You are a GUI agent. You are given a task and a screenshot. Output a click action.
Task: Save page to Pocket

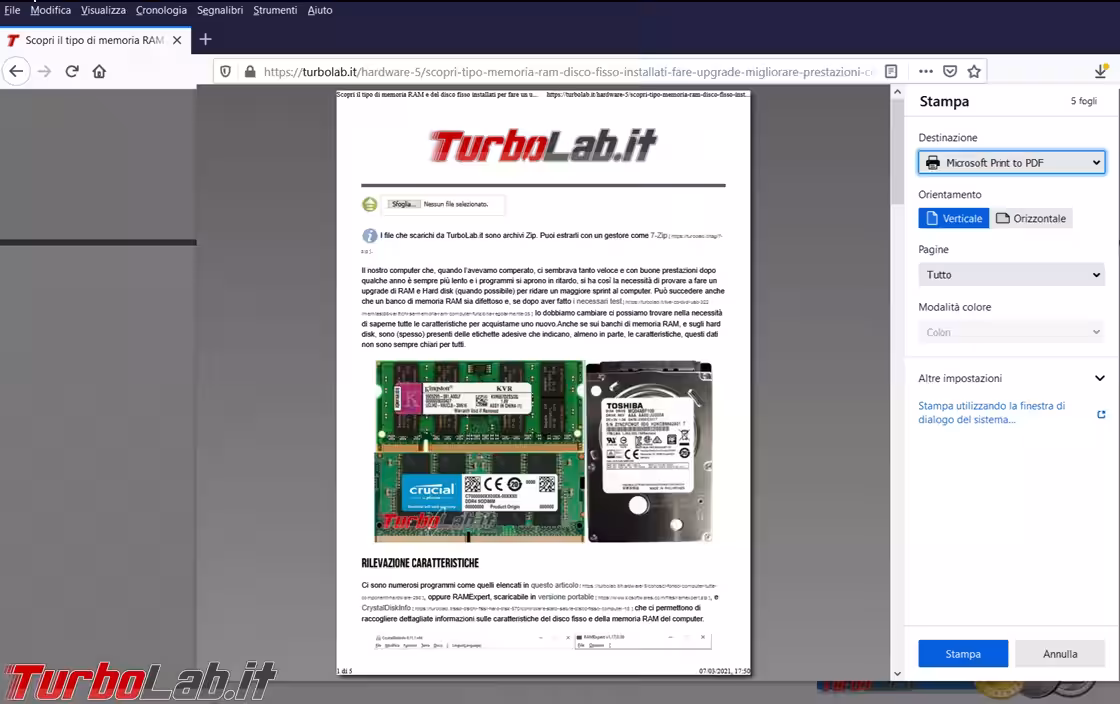[950, 72]
